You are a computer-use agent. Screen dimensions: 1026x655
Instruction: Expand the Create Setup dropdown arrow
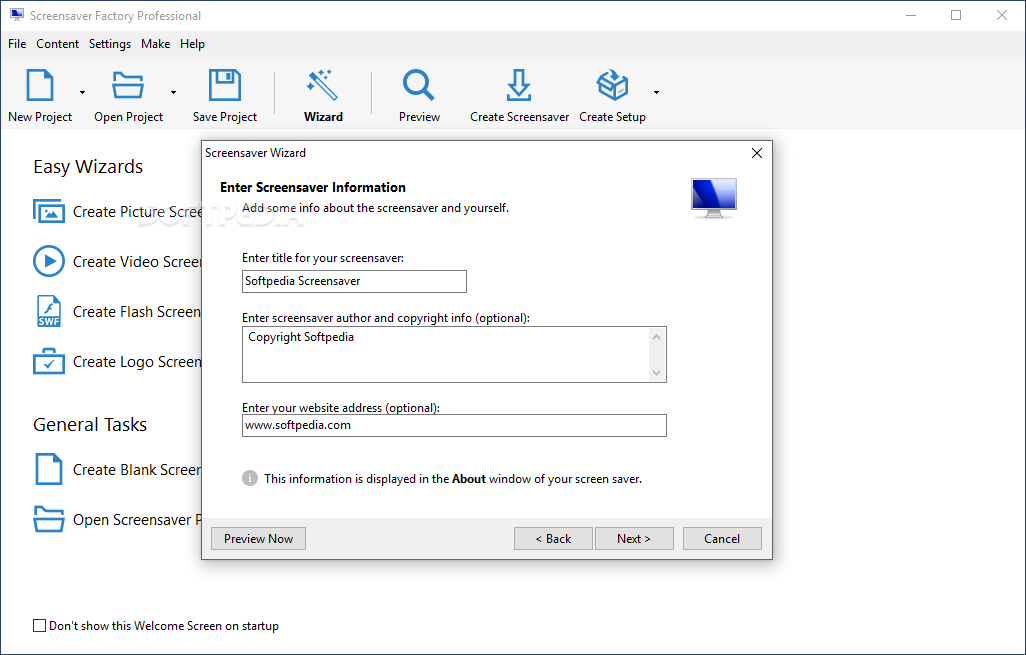pyautogui.click(x=656, y=92)
